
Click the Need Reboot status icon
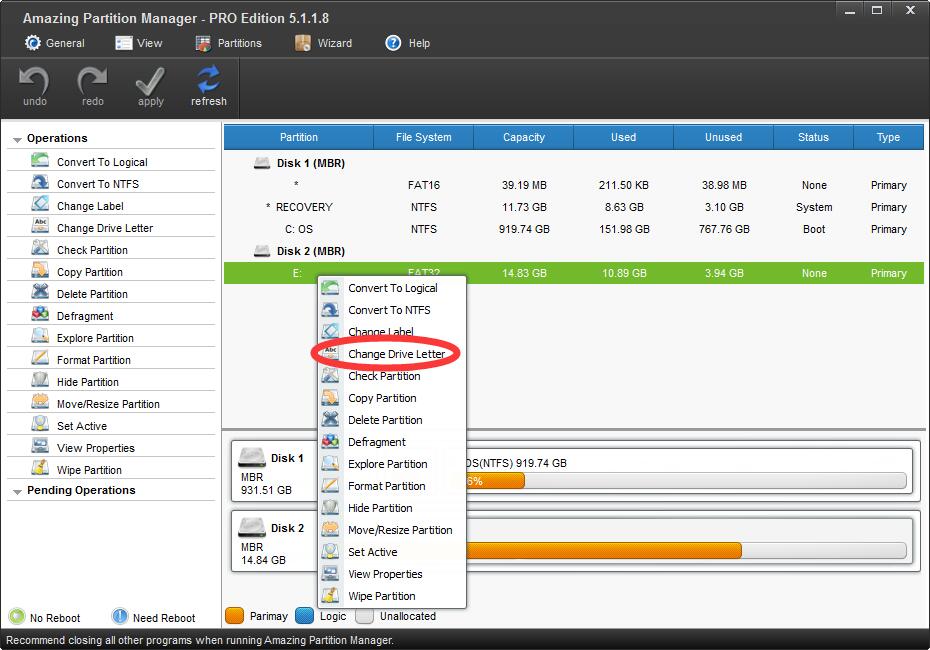coord(120,617)
